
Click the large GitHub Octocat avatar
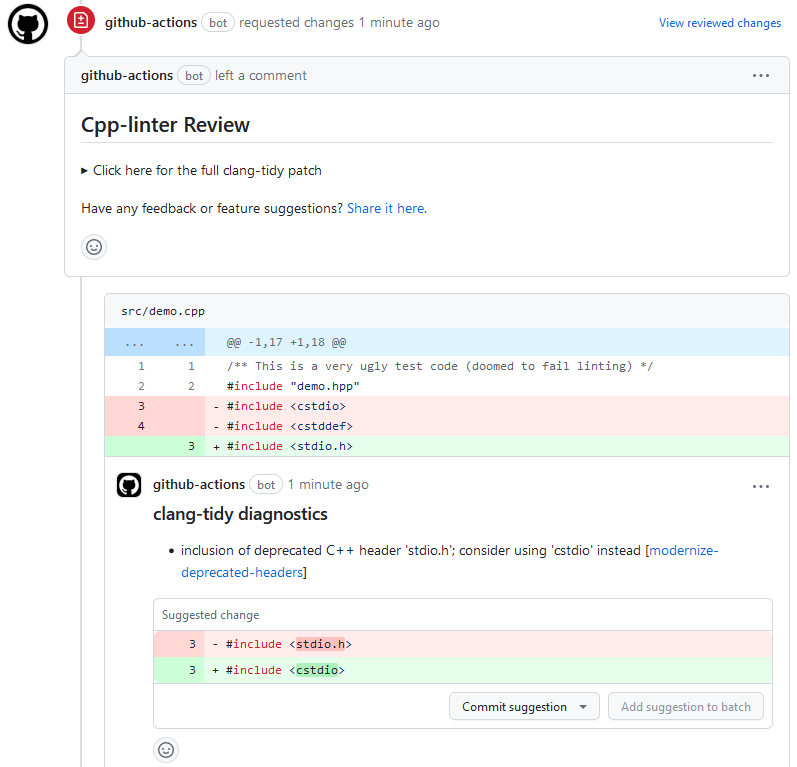point(28,23)
